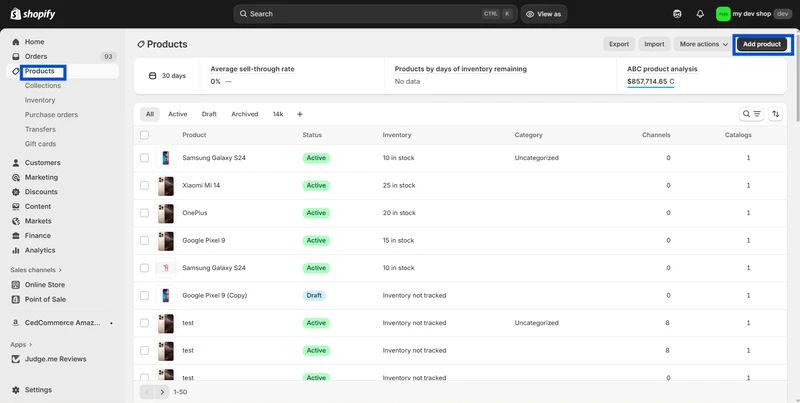Open search and filter products icon
This screenshot has height=403, width=800.
pos(751,114)
